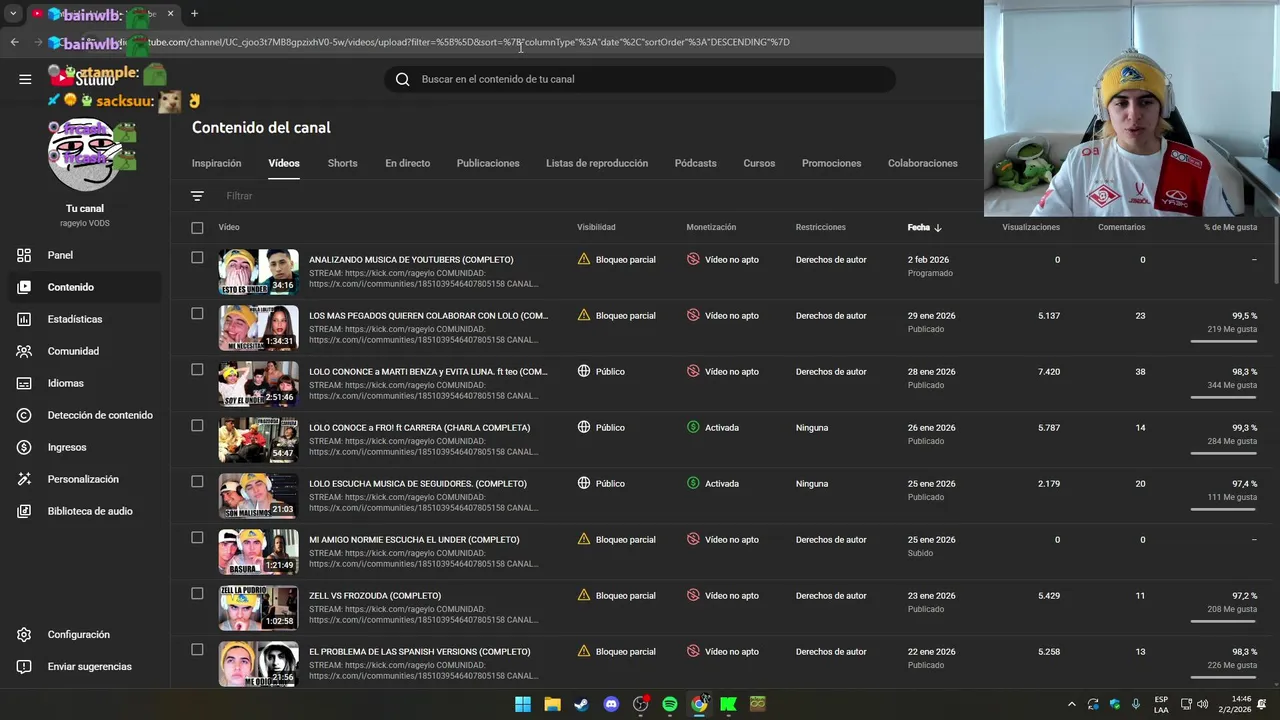Switch to Colaboraciones tab

pyautogui.click(x=922, y=163)
